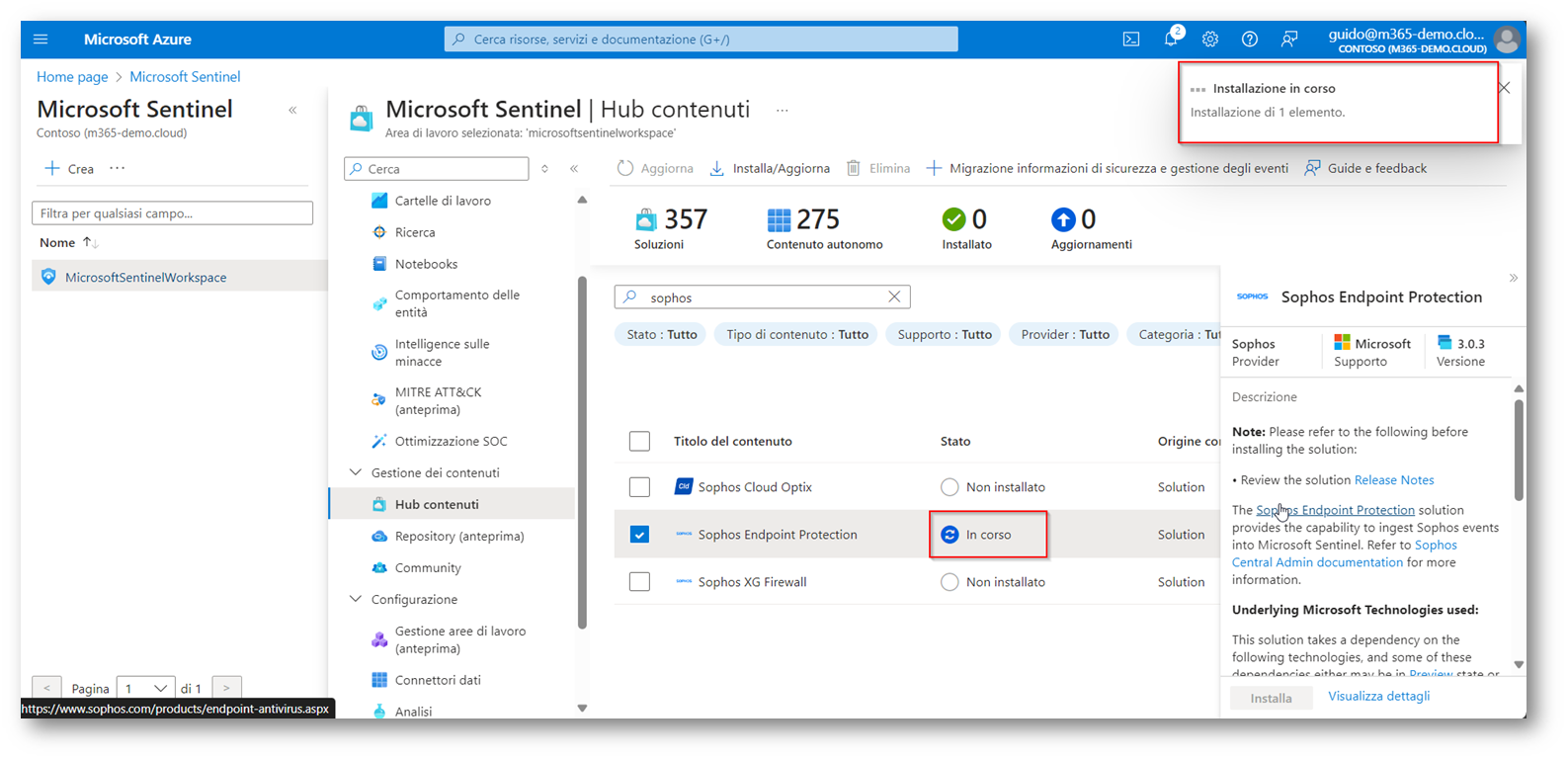Open the Release Notes link
The width and height of the screenshot is (1568, 760).
pos(1393,479)
